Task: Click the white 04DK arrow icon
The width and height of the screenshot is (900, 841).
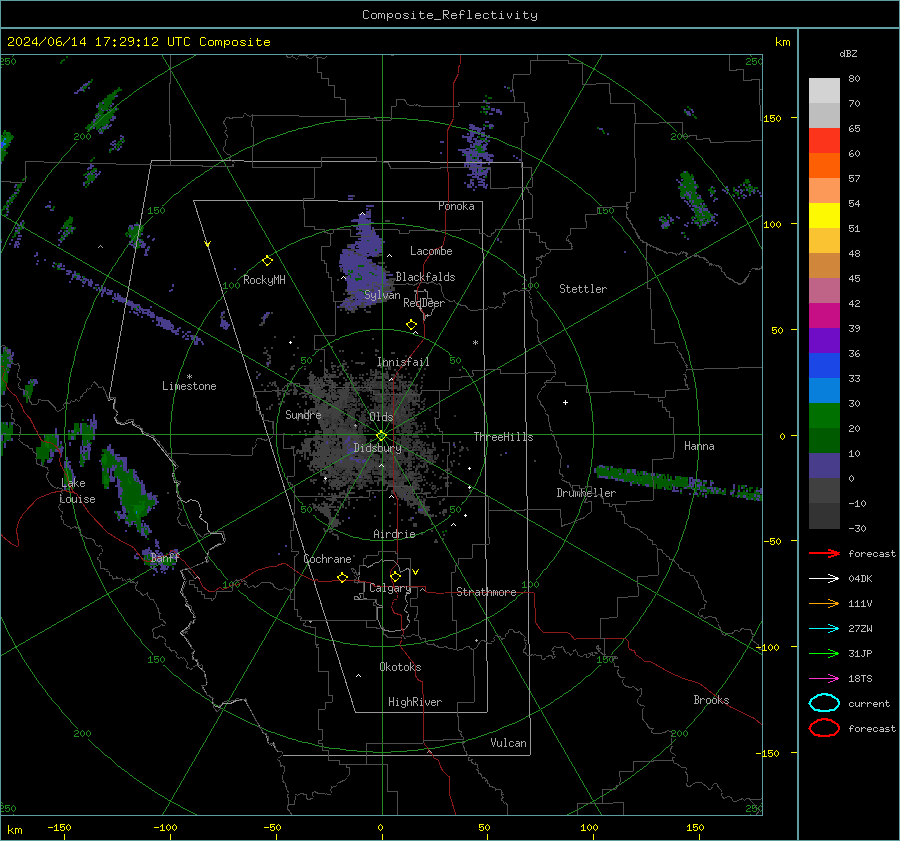Action: 824,578
